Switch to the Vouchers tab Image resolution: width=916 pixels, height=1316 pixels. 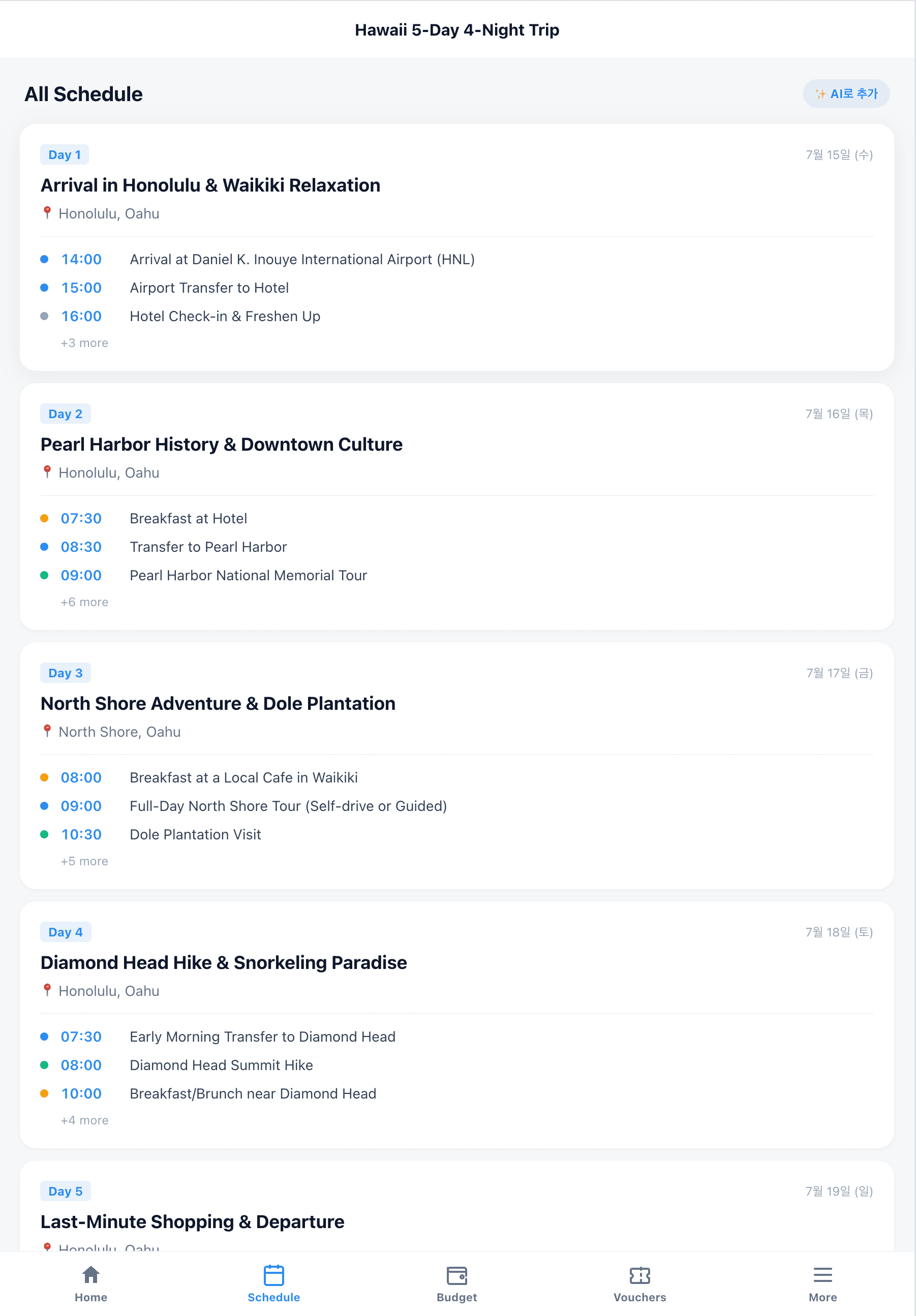point(639,1286)
